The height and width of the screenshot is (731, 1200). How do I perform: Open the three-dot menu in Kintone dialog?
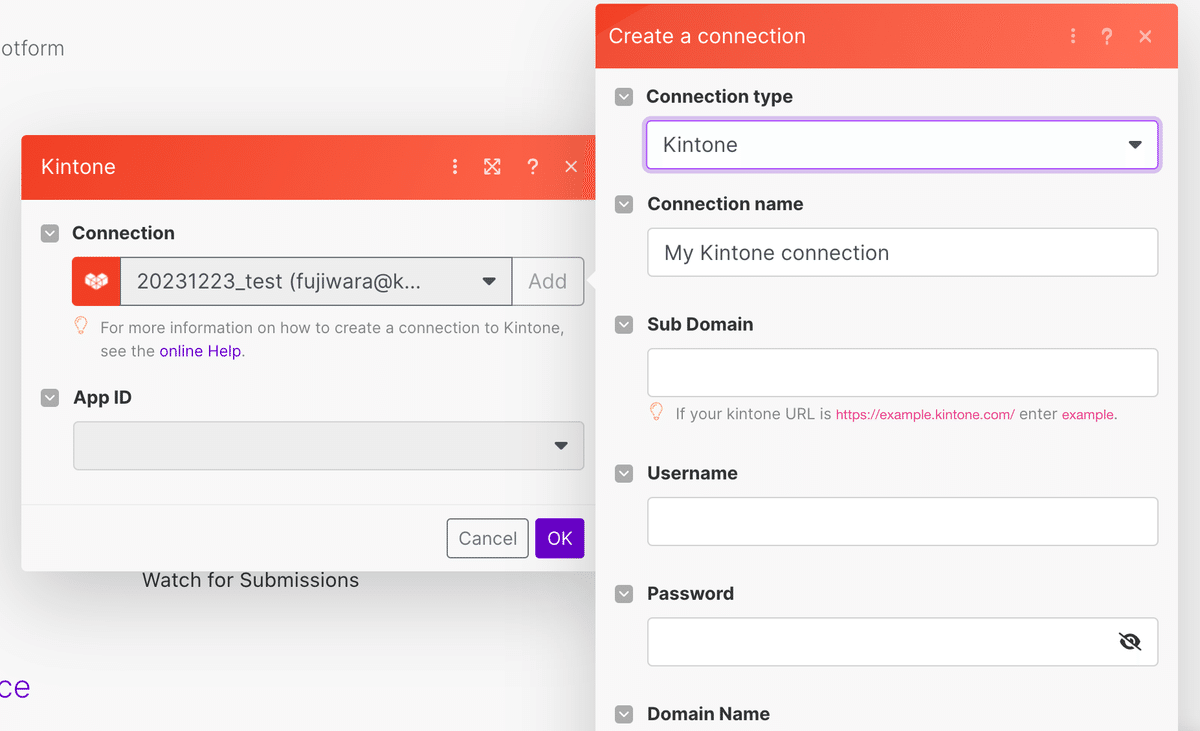point(455,167)
